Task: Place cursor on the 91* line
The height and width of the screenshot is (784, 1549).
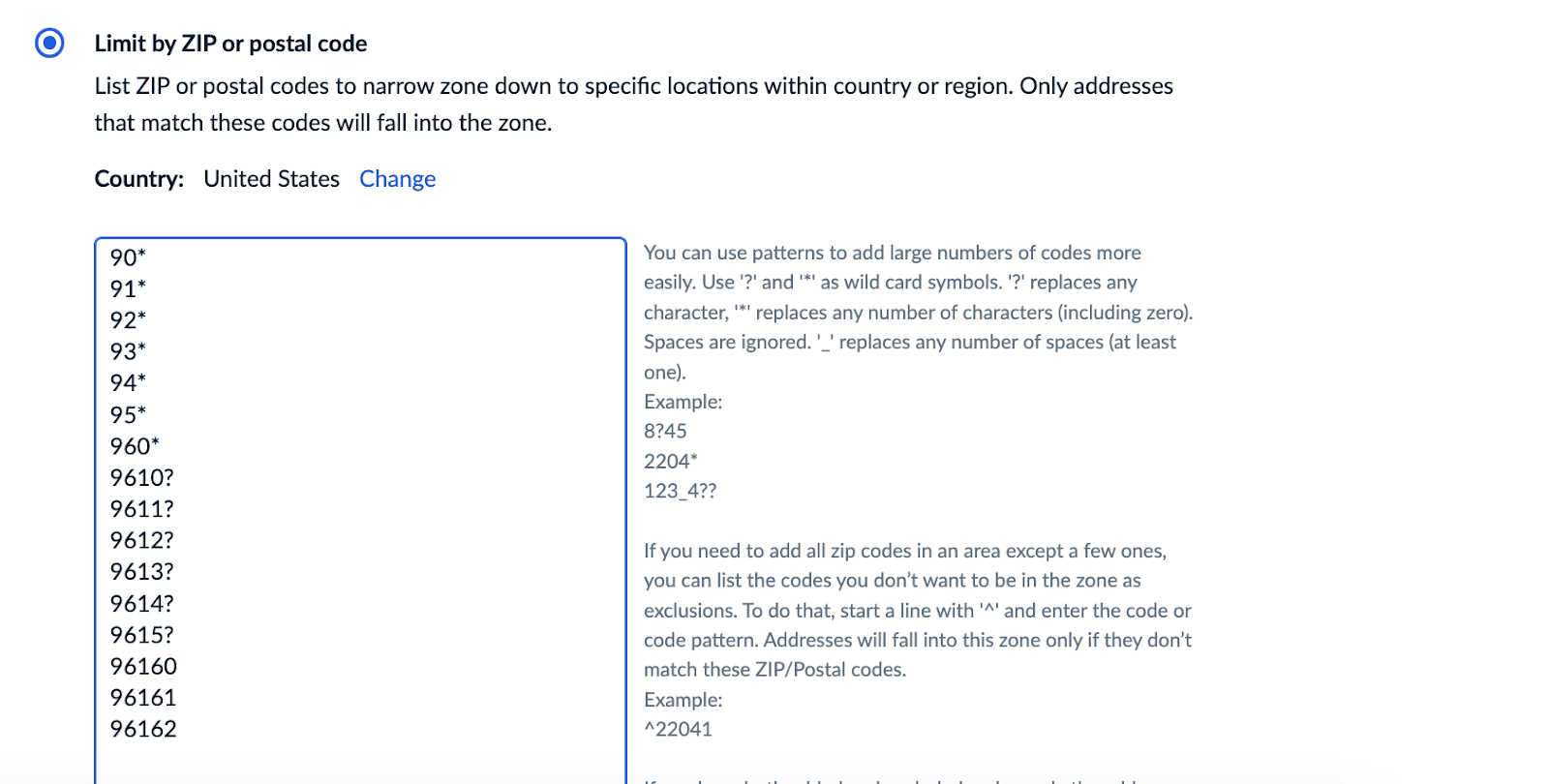Action: (x=128, y=288)
